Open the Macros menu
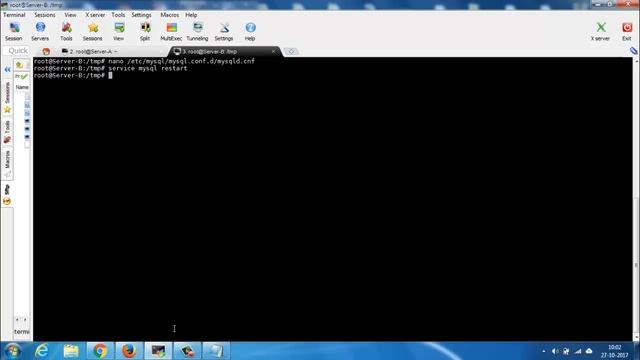Viewport: 640px width, 360px height. pyautogui.click(x=169, y=15)
